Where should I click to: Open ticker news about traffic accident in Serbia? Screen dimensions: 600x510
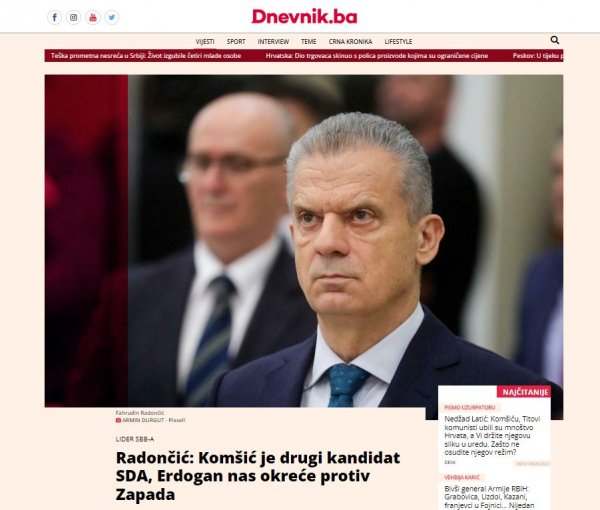pyautogui.click(x=146, y=55)
